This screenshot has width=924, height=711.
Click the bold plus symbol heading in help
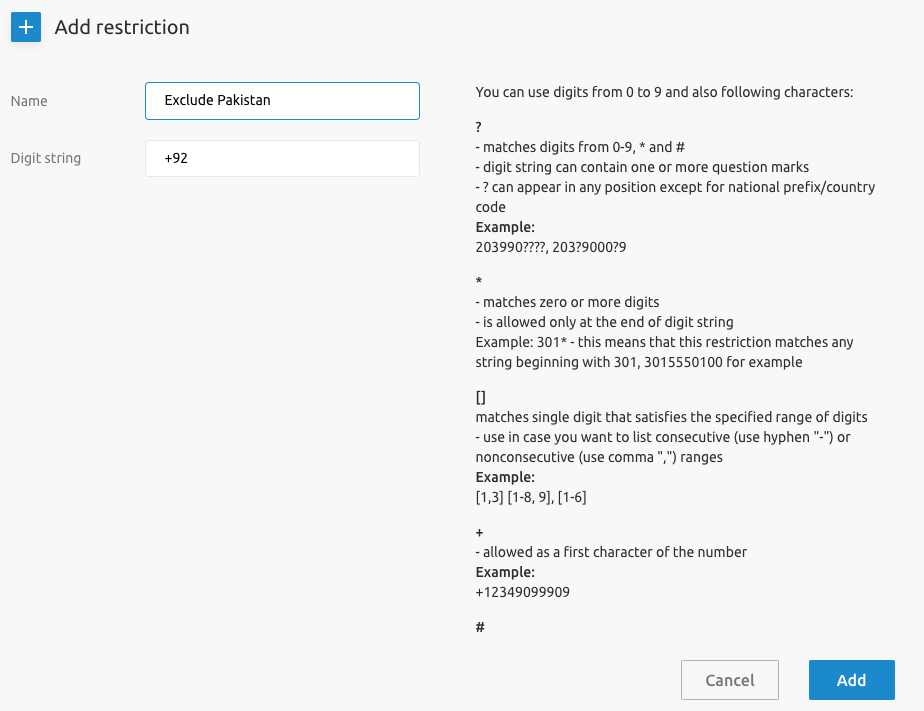tap(480, 533)
